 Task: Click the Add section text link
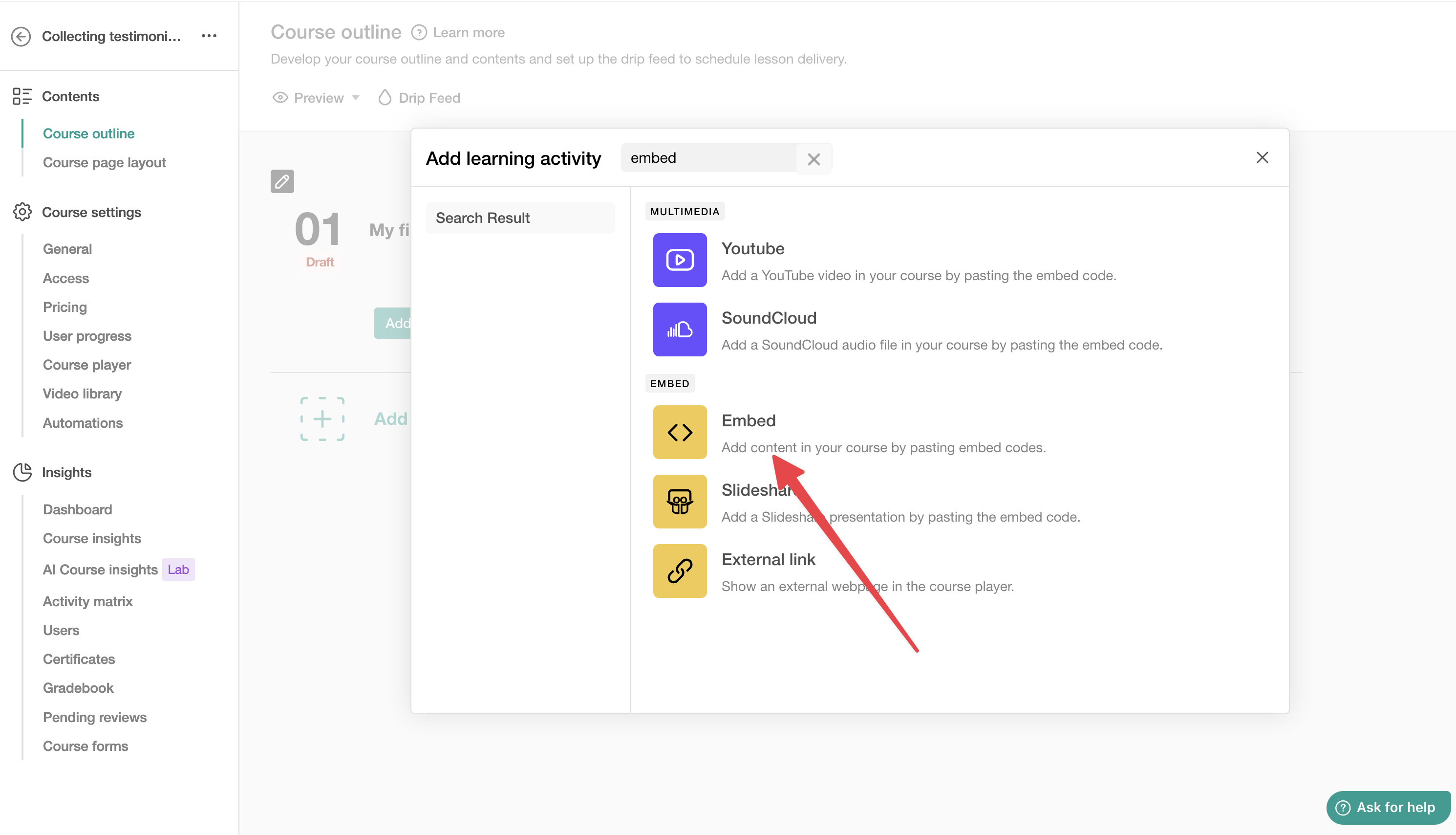391,418
